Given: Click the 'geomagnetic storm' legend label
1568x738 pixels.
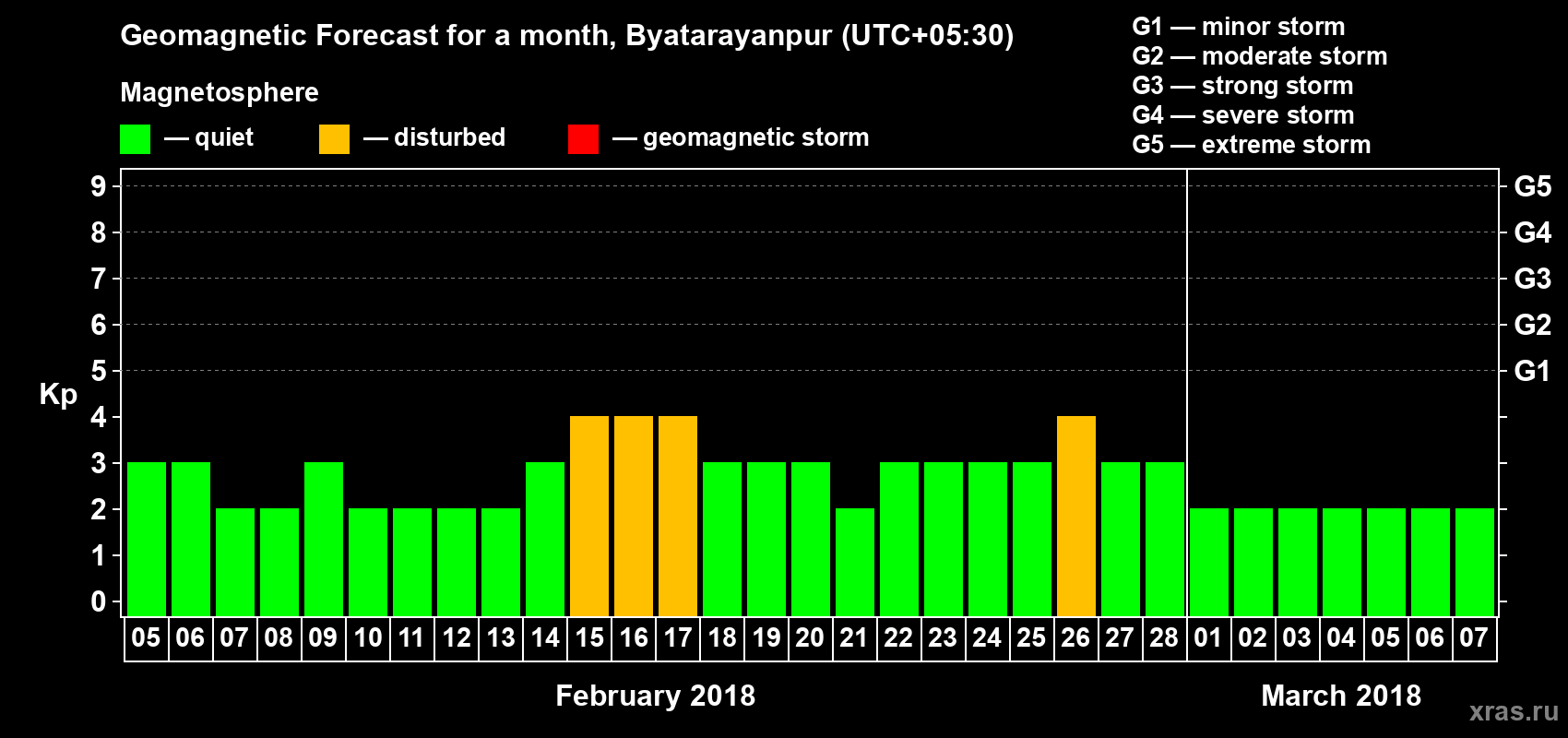Looking at the screenshot, I should point(756,137).
